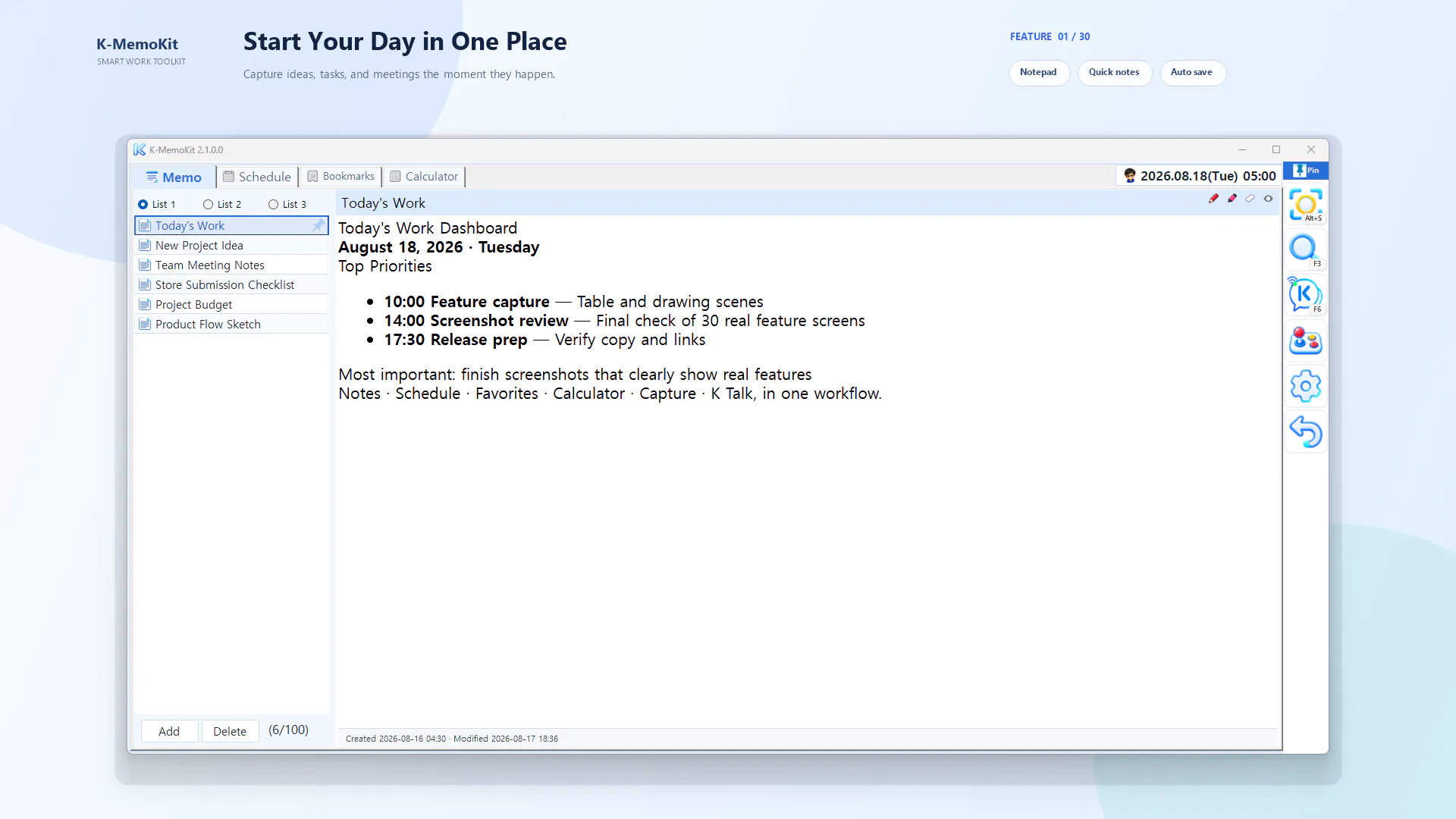Open the Product Flow Sketch memo
The width and height of the screenshot is (1456, 819).
pyautogui.click(x=231, y=325)
